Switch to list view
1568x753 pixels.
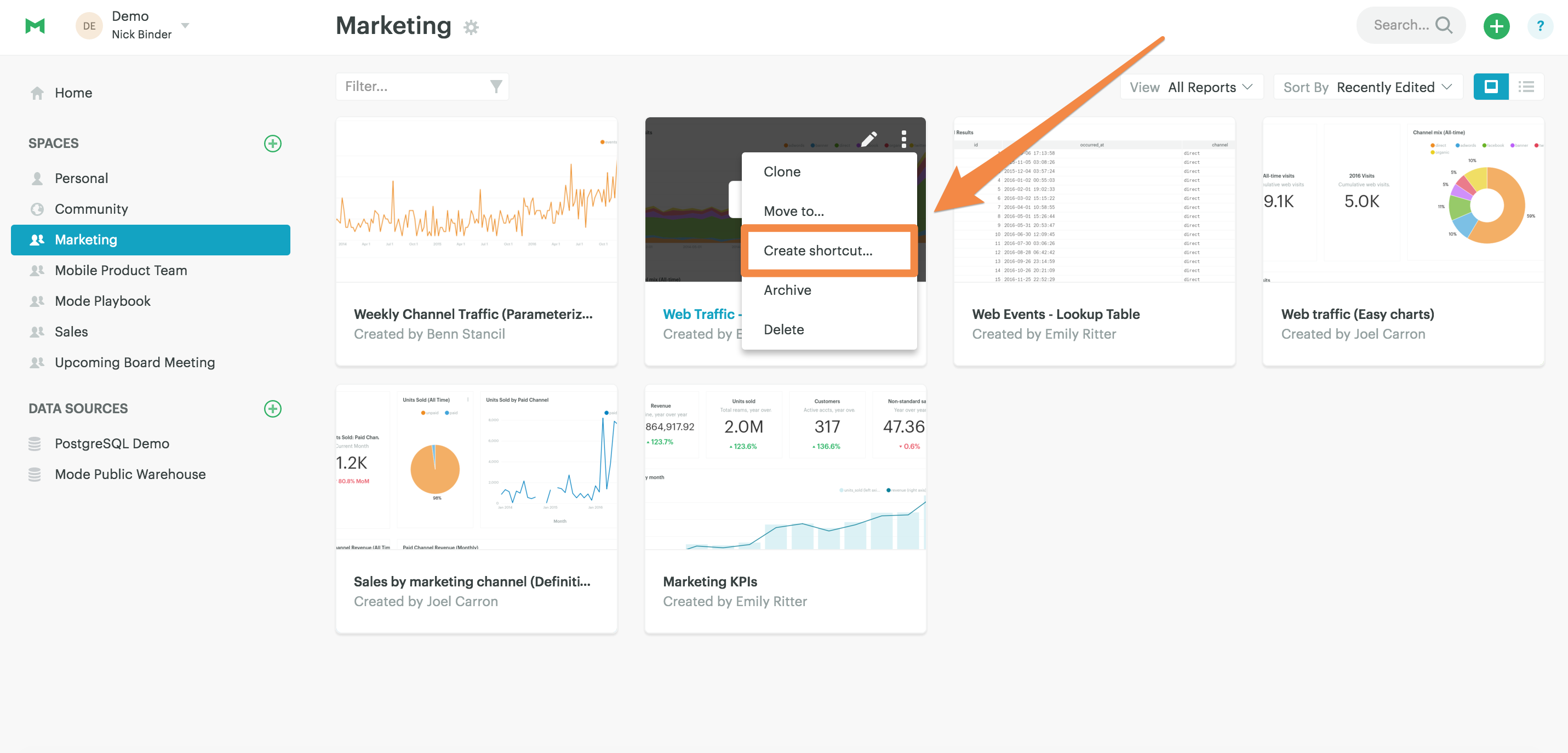point(1526,87)
